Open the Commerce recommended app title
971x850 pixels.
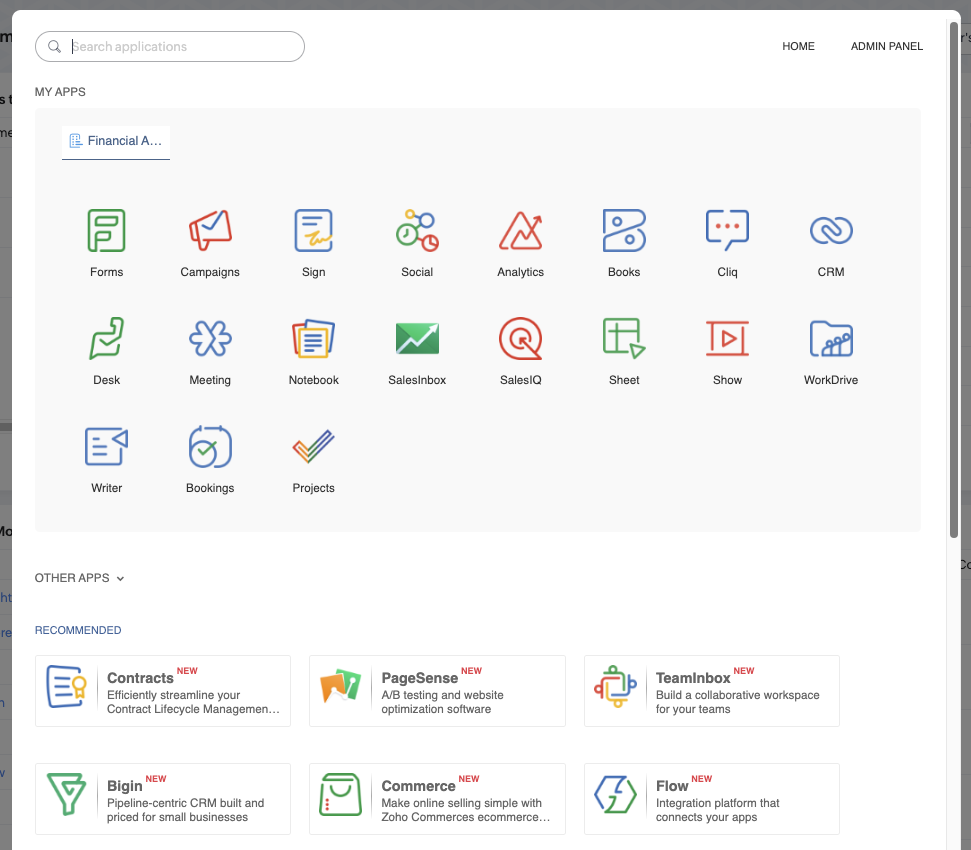pyautogui.click(x=418, y=786)
